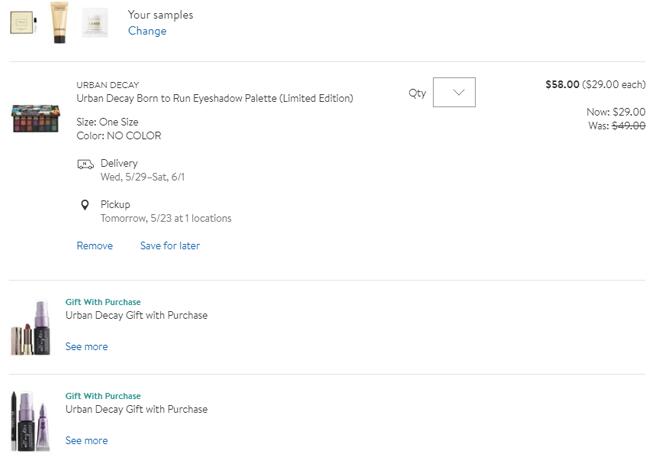The width and height of the screenshot is (650, 472).
Task: Click the eyeshadow palette product thumbnail
Action: [x=37, y=119]
